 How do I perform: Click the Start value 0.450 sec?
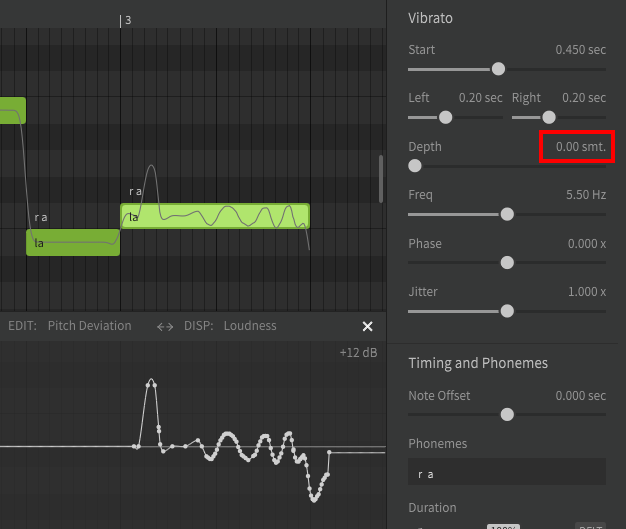(580, 49)
